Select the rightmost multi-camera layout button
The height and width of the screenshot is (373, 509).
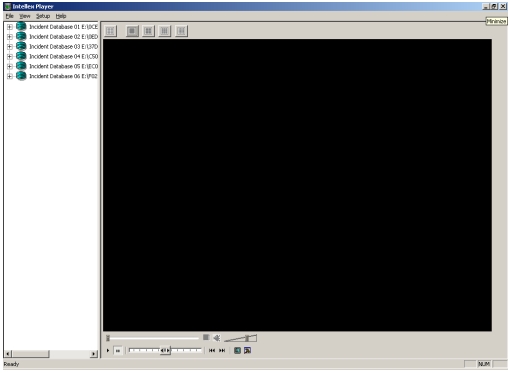pyautogui.click(x=181, y=31)
